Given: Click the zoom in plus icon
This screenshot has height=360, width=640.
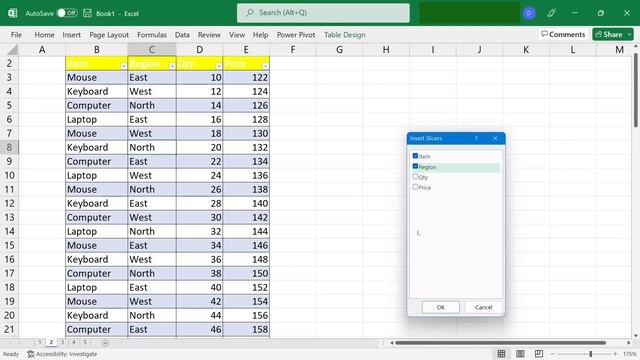Looking at the screenshot, I should point(615,354).
